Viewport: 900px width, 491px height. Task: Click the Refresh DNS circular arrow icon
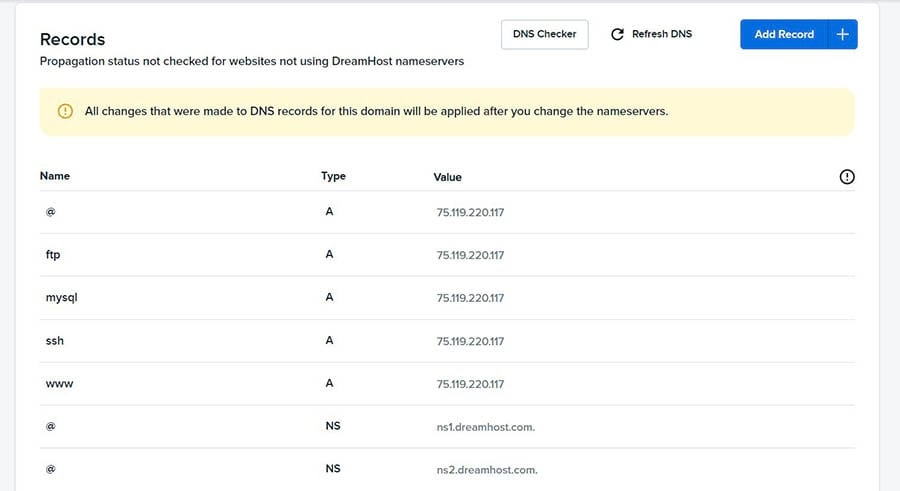617,34
